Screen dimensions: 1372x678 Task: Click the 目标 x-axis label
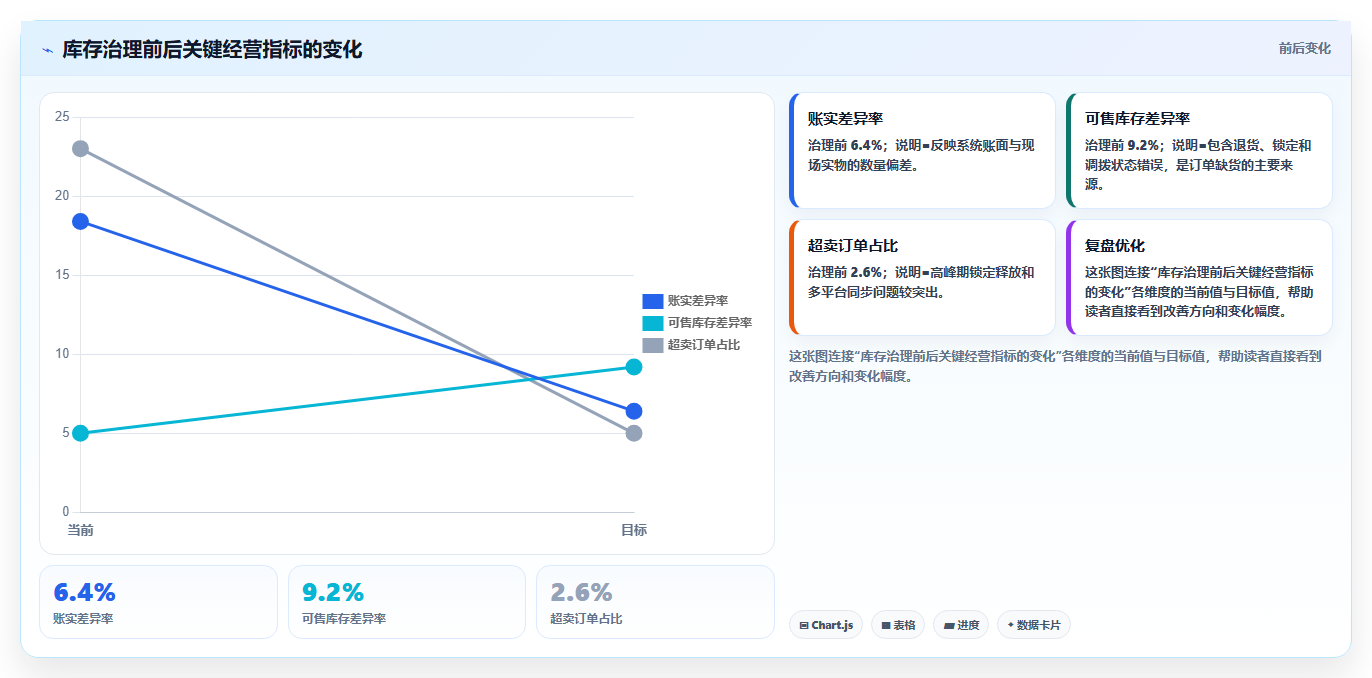pos(634,530)
